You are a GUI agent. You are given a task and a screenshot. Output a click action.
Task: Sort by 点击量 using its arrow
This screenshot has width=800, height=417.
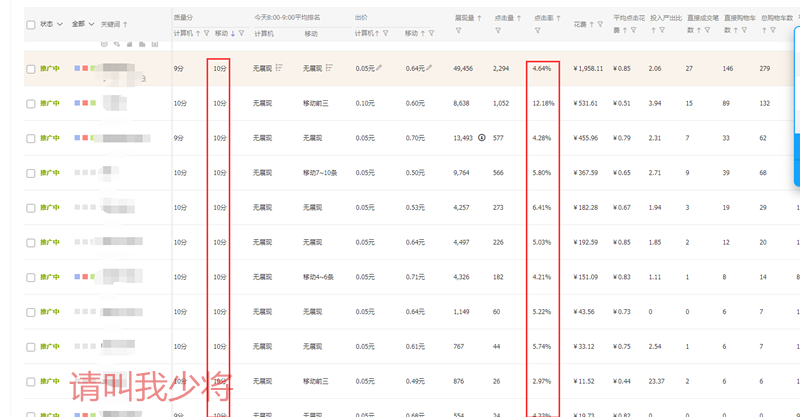(x=522, y=18)
